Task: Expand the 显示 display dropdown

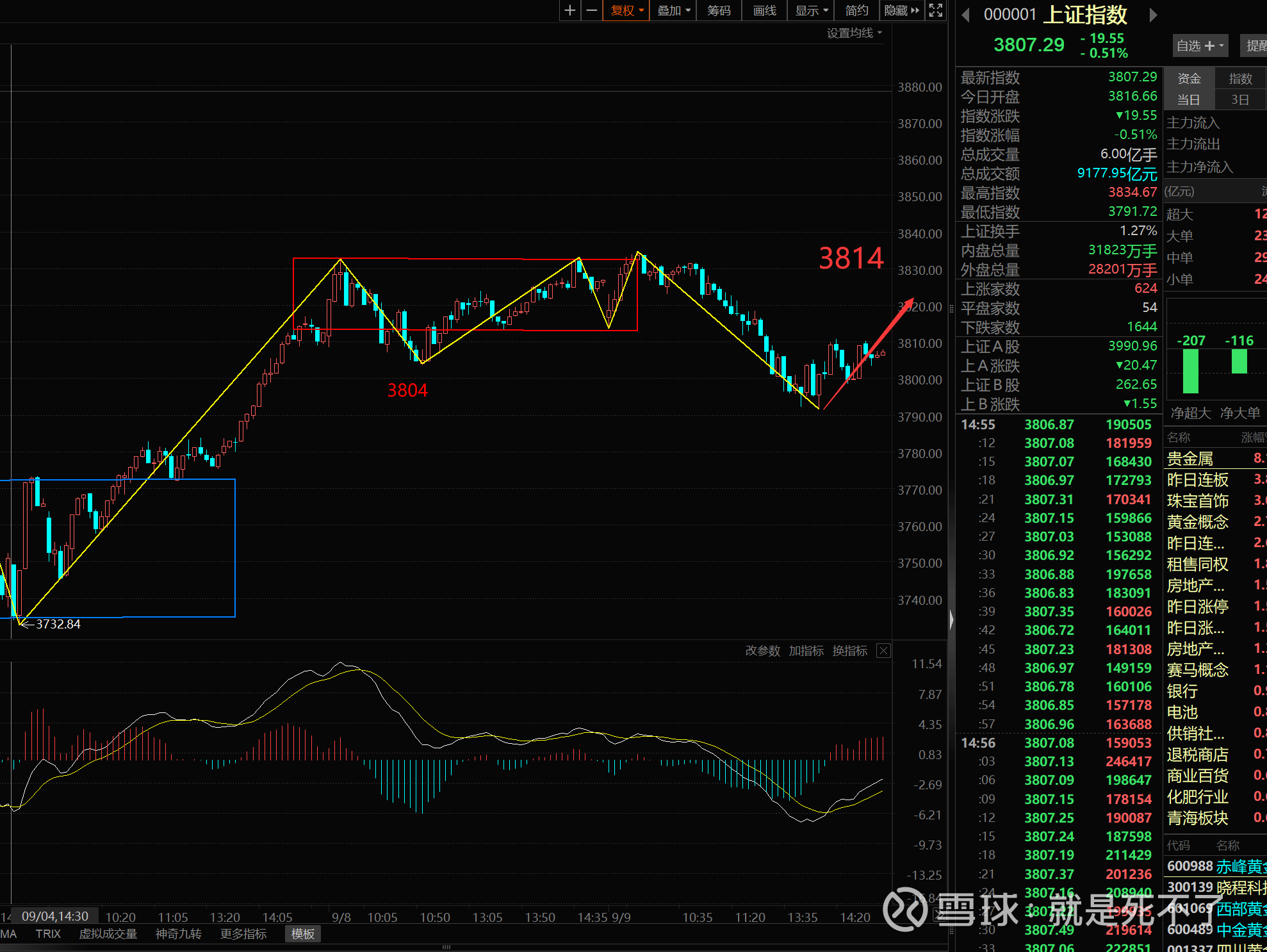Action: pos(812,10)
